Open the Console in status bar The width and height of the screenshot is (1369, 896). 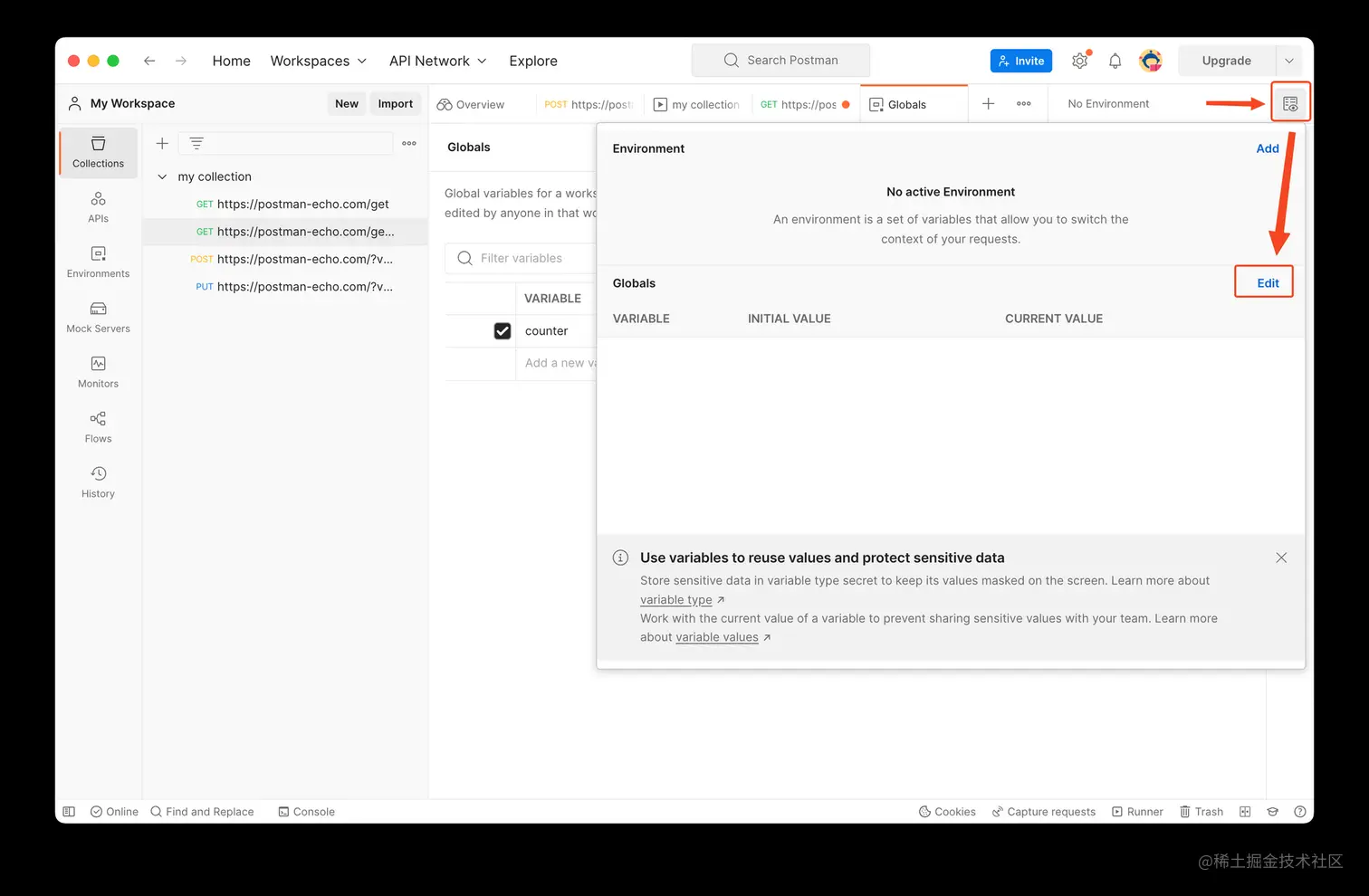pyautogui.click(x=306, y=812)
